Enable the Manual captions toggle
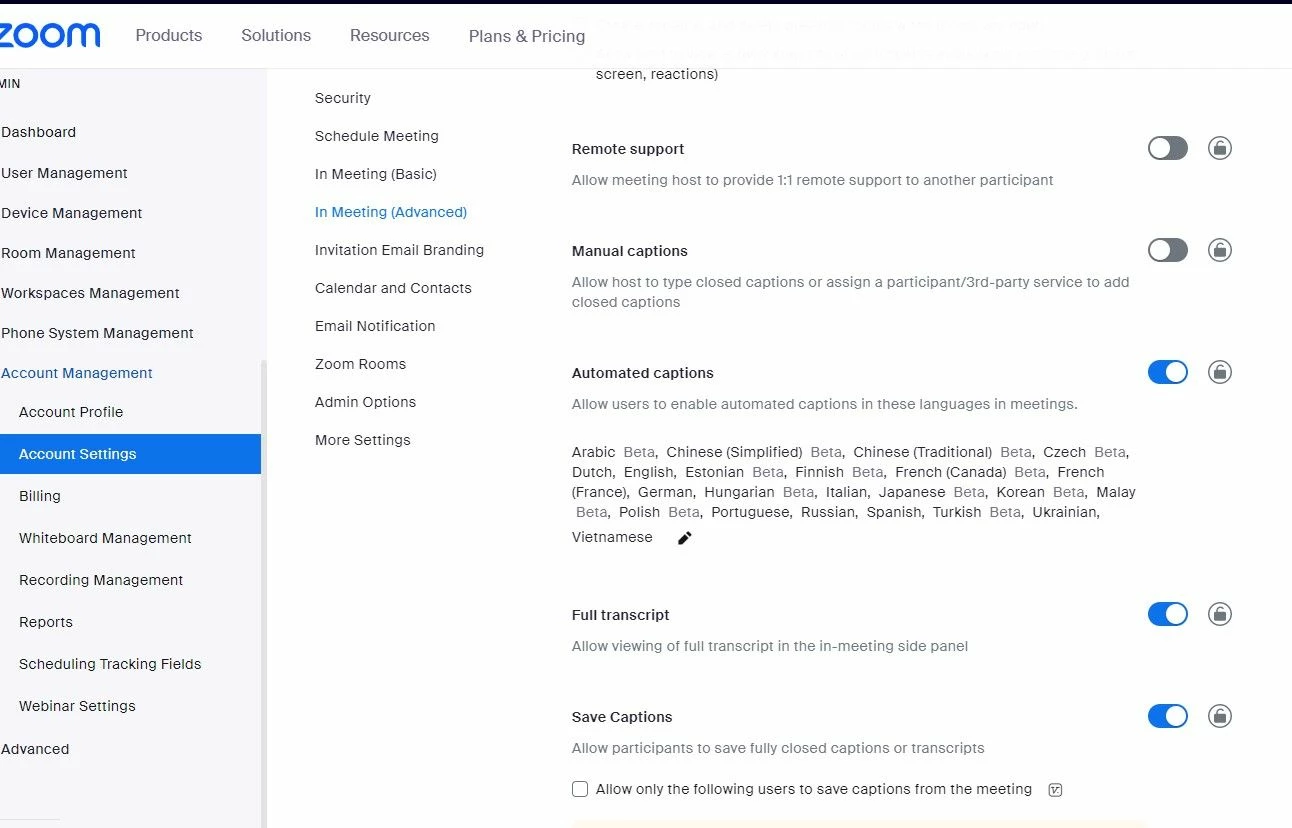This screenshot has height=828, width=1292. tap(1167, 250)
